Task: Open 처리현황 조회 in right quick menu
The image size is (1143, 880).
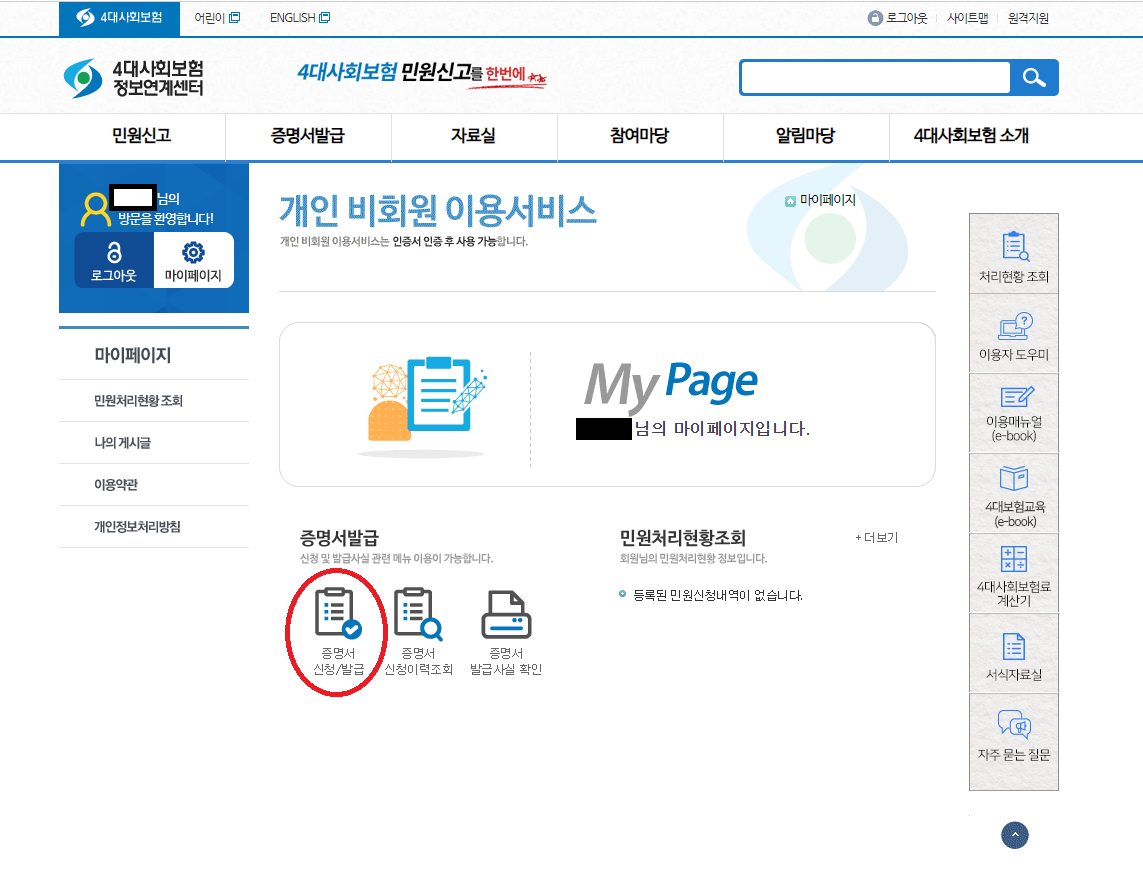Action: pos(1013,254)
